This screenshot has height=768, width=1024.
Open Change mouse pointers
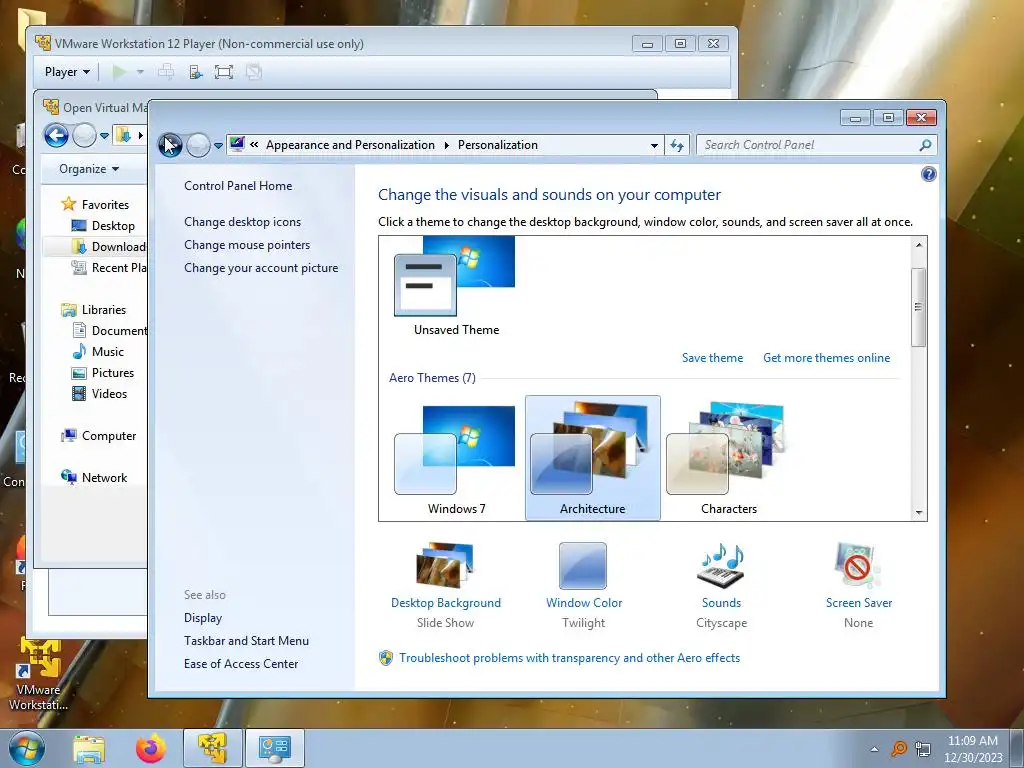point(247,244)
